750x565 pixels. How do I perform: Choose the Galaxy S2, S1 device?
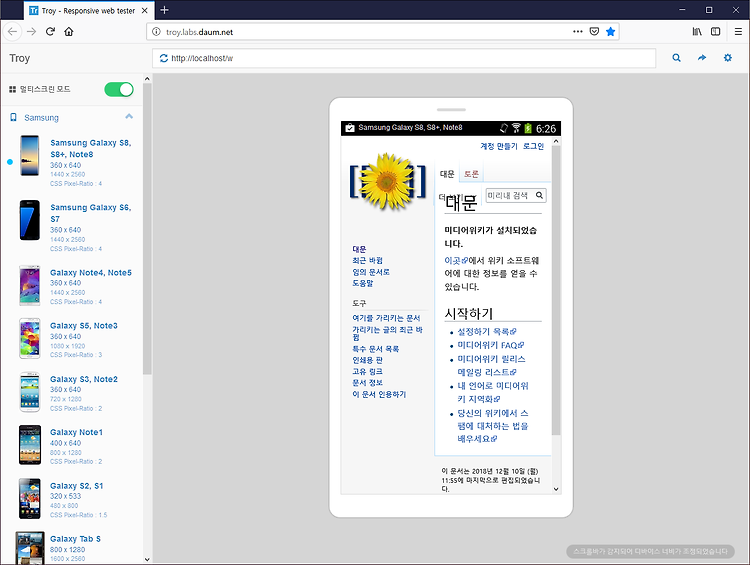(x=77, y=486)
